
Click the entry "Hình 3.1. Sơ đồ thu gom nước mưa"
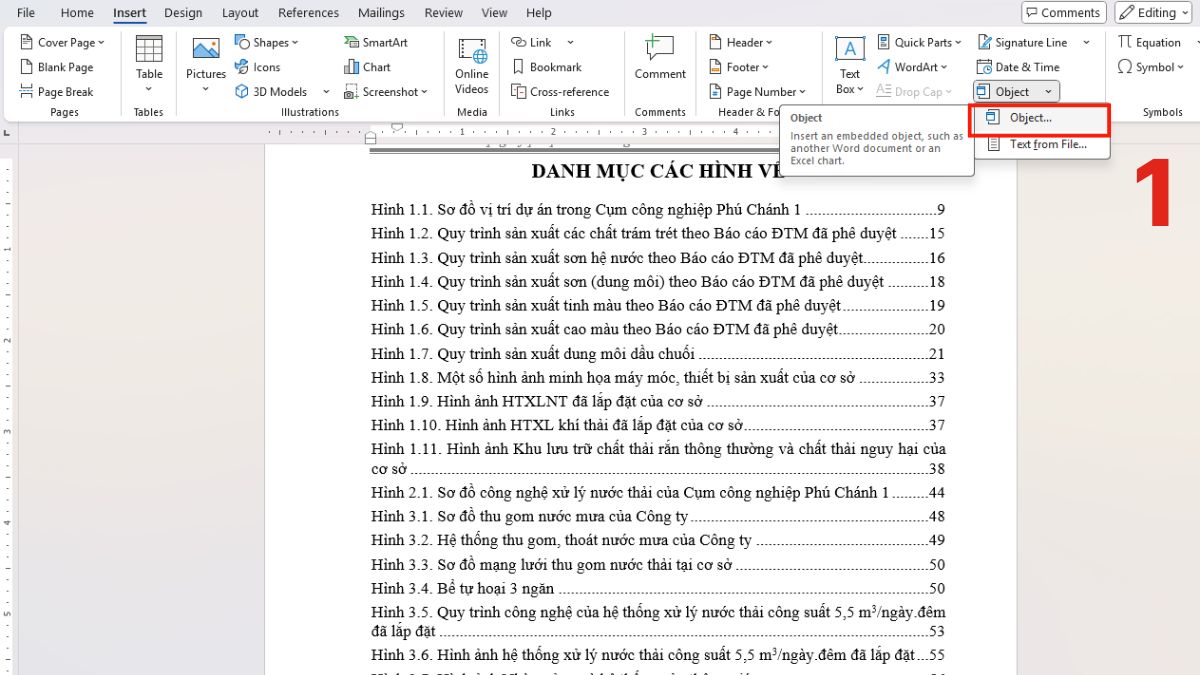tap(658, 517)
